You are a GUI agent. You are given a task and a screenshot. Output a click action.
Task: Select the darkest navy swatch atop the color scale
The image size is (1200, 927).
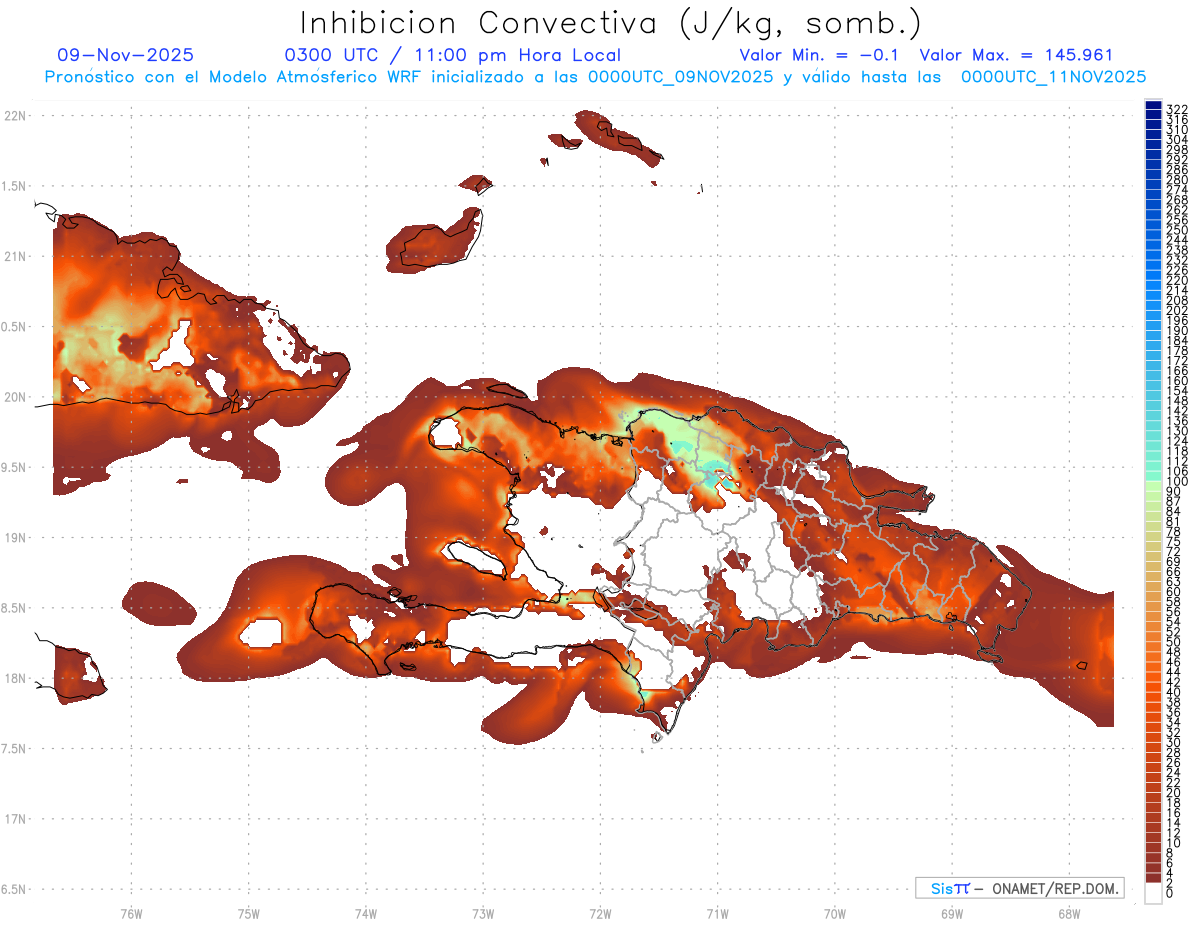coord(1153,105)
